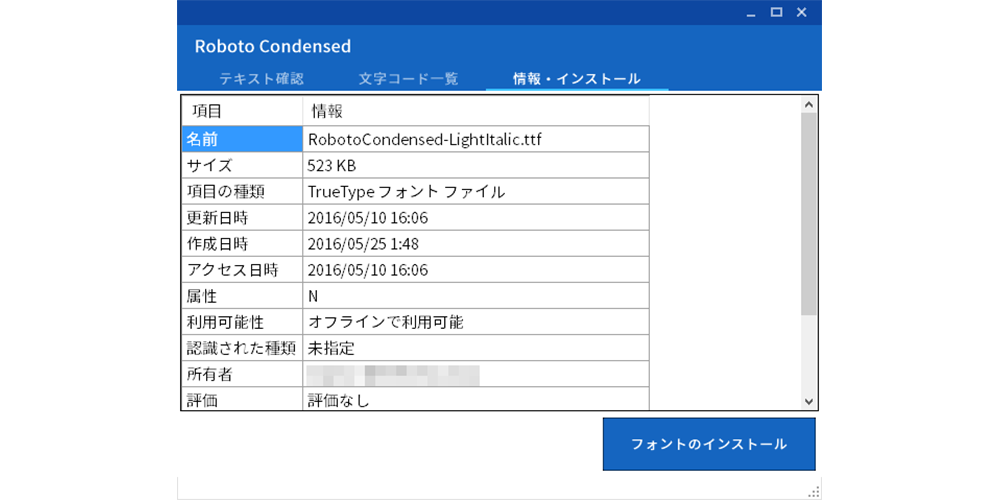Select the 評価 row label
1000x500 pixels.
242,399
